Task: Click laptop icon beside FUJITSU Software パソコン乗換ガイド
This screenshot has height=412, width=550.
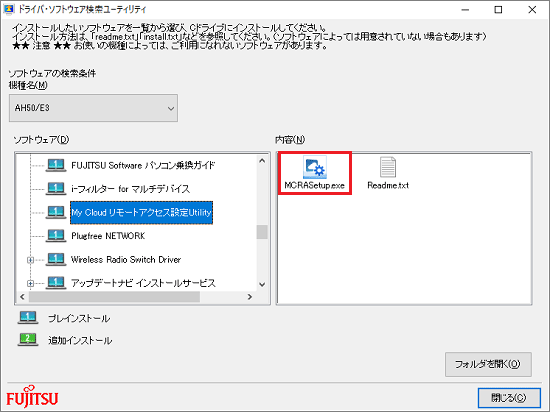Action: (x=56, y=165)
